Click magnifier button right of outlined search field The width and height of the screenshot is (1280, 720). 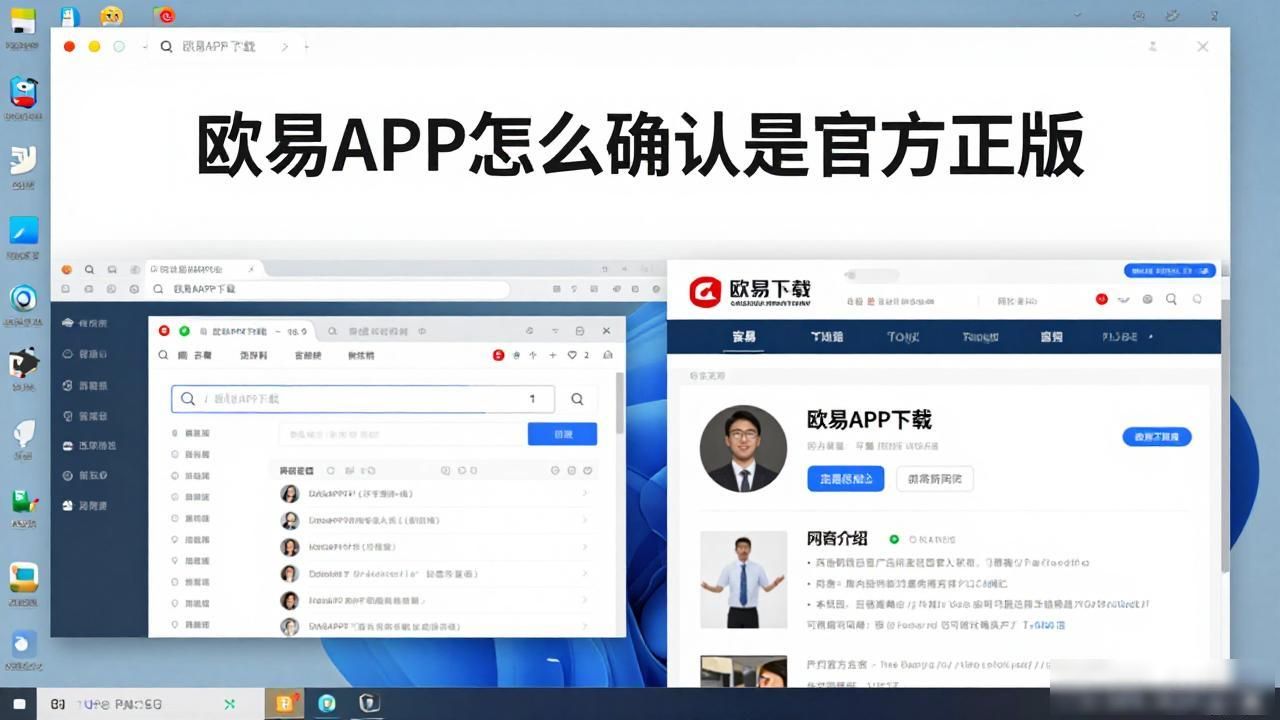coord(577,399)
